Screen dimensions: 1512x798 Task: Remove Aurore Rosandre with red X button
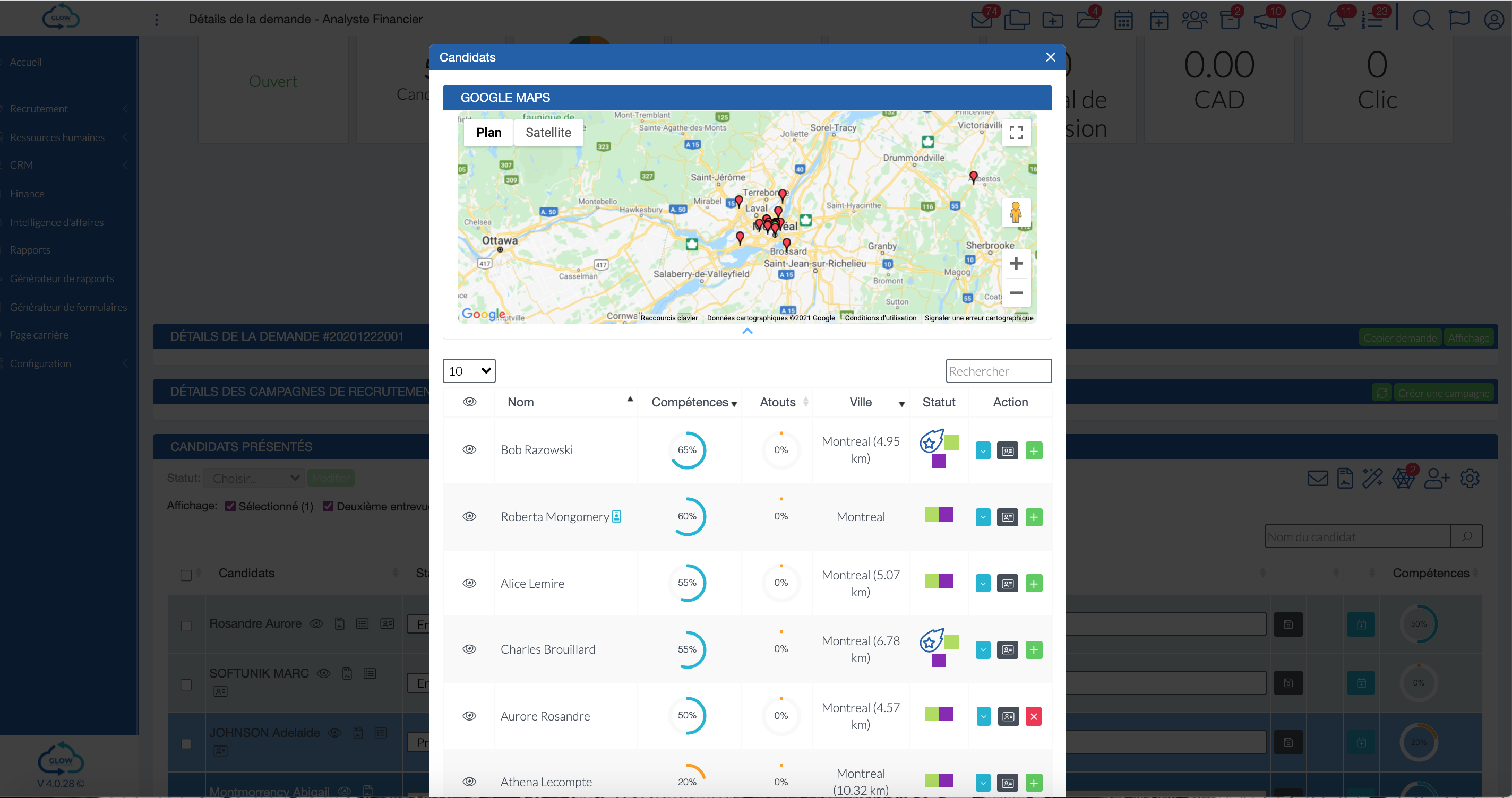click(x=1034, y=716)
